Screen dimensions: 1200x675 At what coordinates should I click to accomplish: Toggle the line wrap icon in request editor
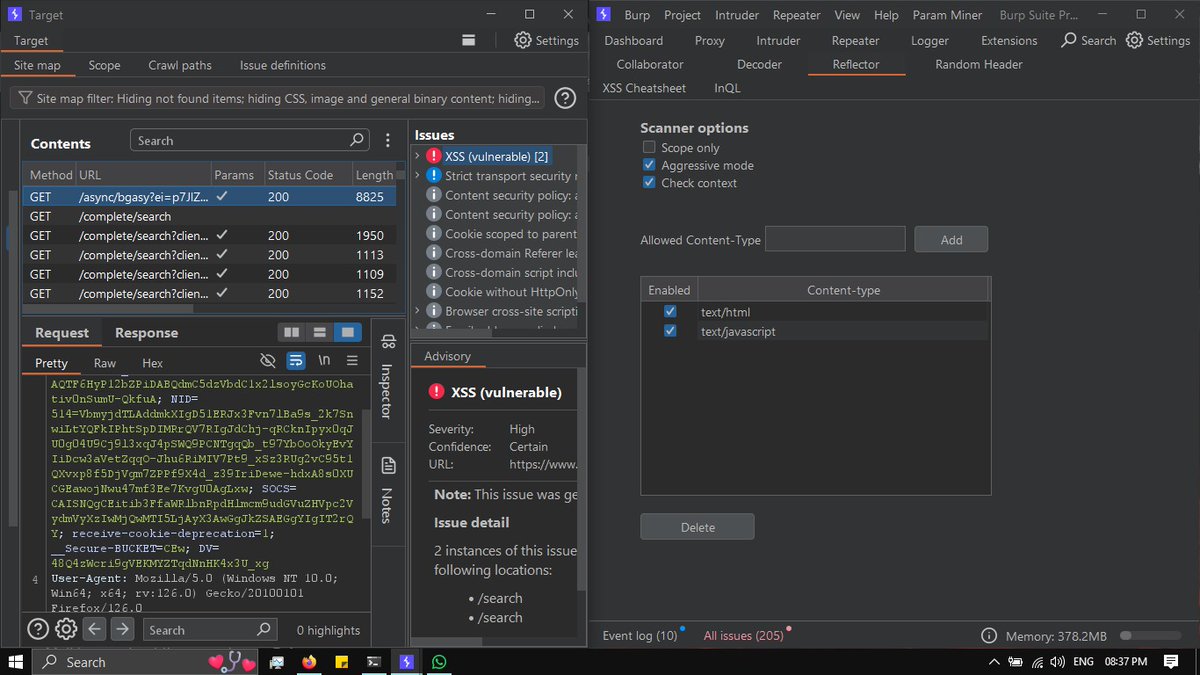pyautogui.click(x=296, y=360)
